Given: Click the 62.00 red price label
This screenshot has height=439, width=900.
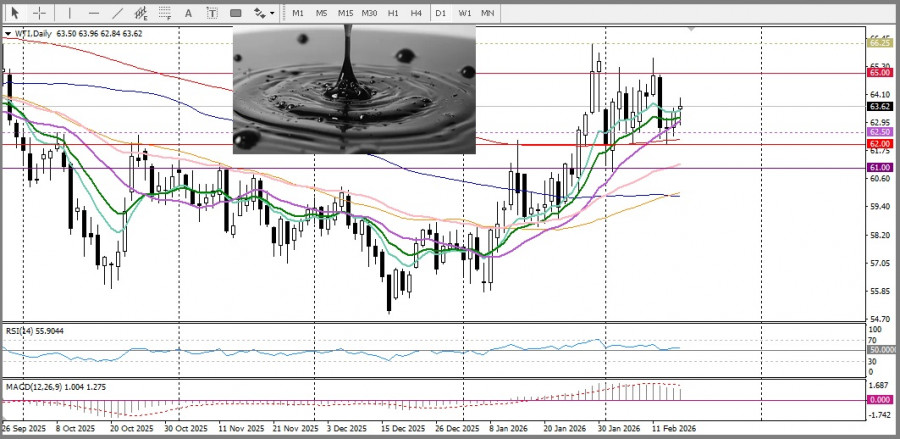Looking at the screenshot, I should pos(880,144).
